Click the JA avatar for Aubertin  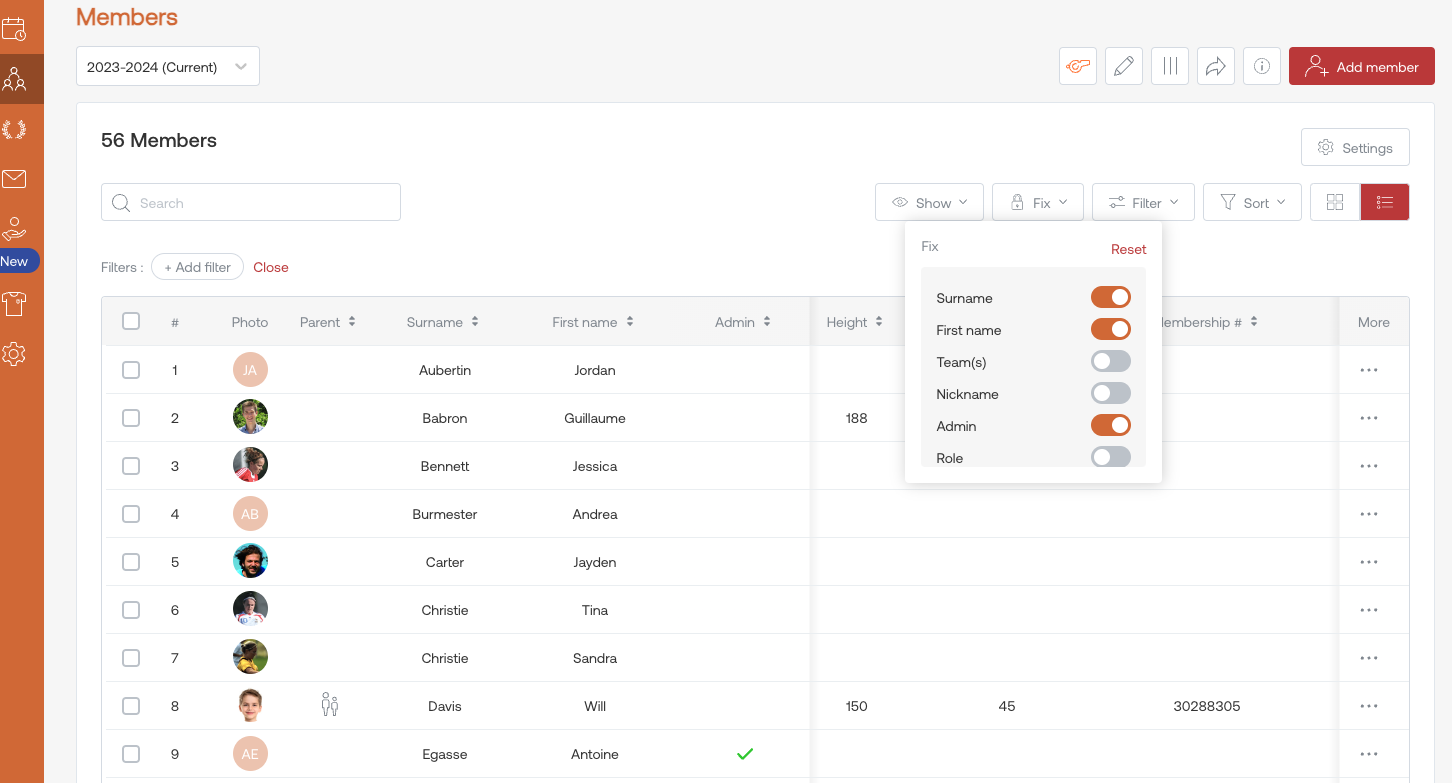(x=250, y=369)
